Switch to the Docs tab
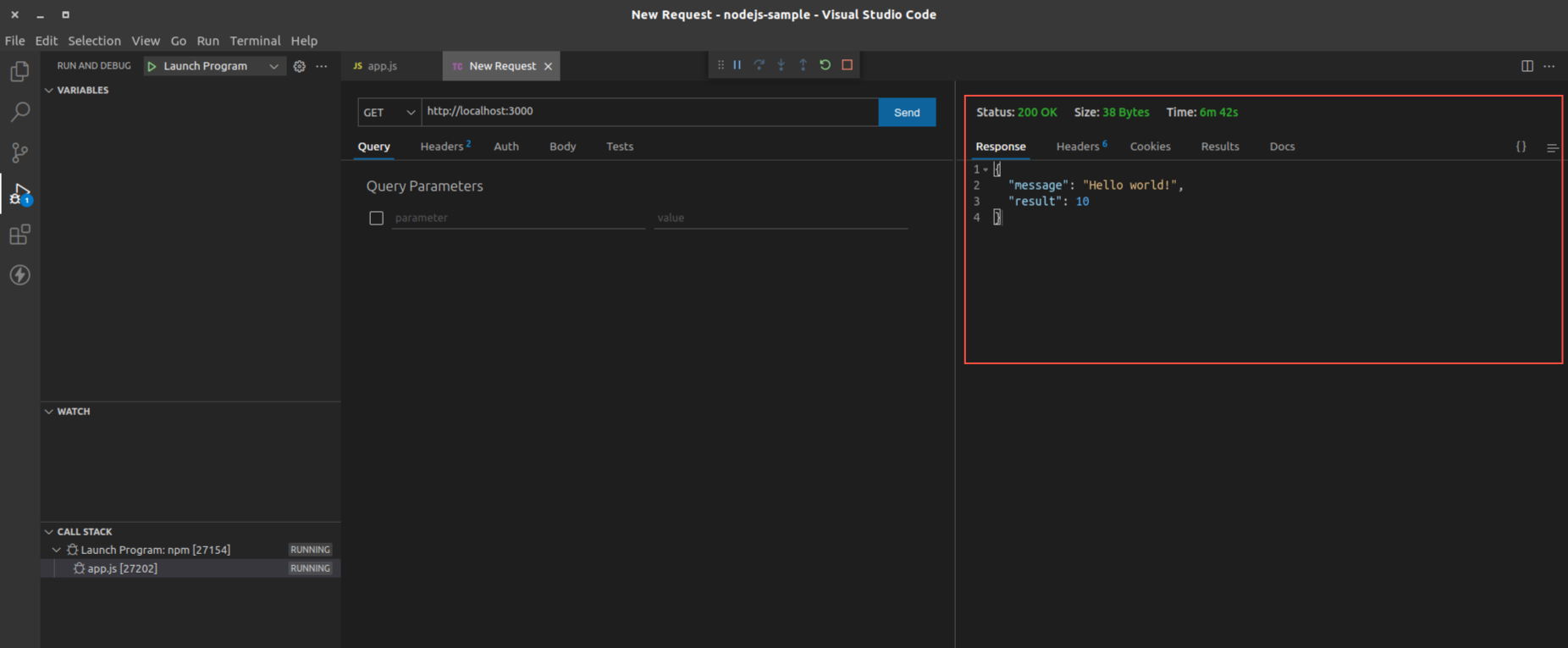Image resolution: width=1568 pixels, height=648 pixels. click(1282, 147)
